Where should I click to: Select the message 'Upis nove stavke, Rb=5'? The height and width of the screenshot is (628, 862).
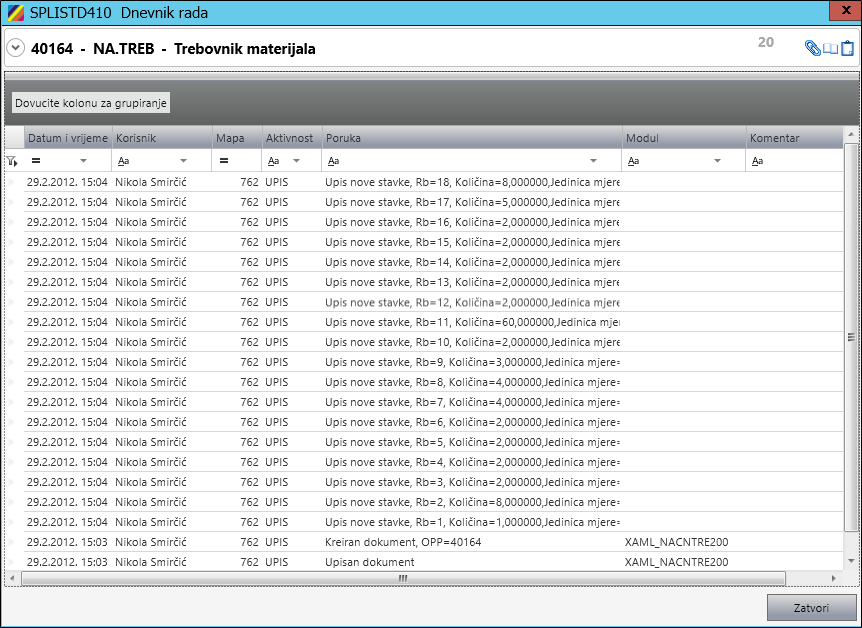[x=472, y=442]
